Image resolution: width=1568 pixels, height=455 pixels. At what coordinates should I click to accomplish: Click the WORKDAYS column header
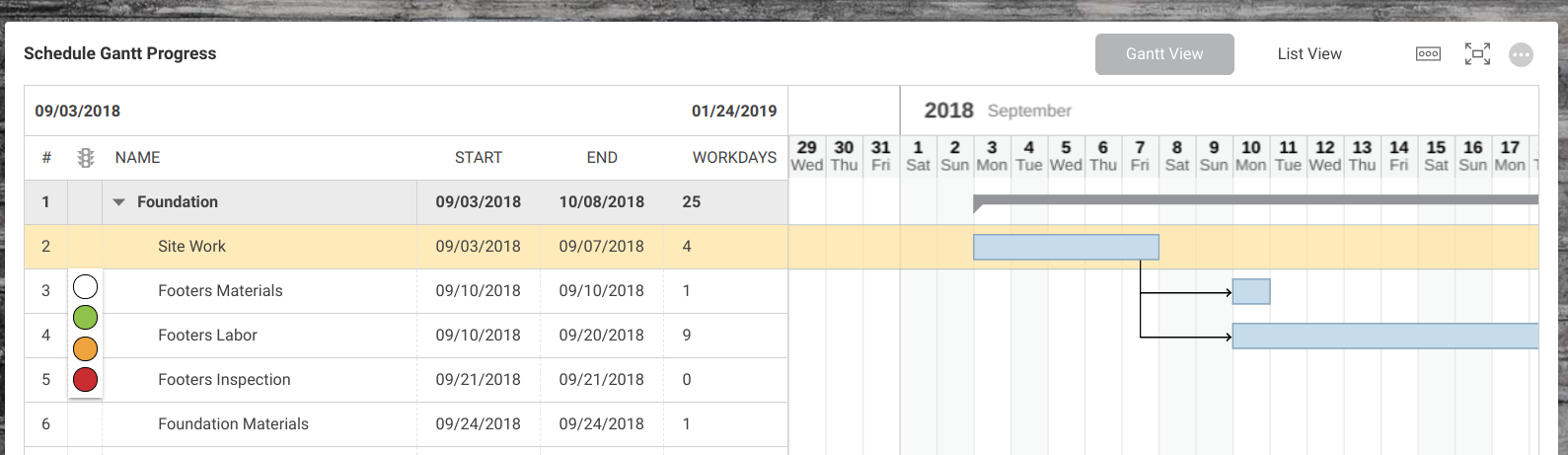[x=734, y=158]
